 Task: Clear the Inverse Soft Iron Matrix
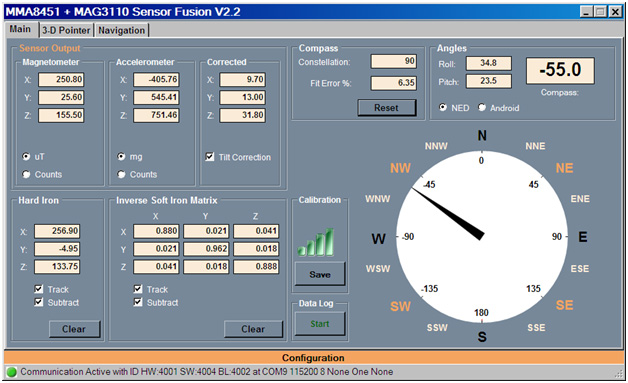point(253,329)
